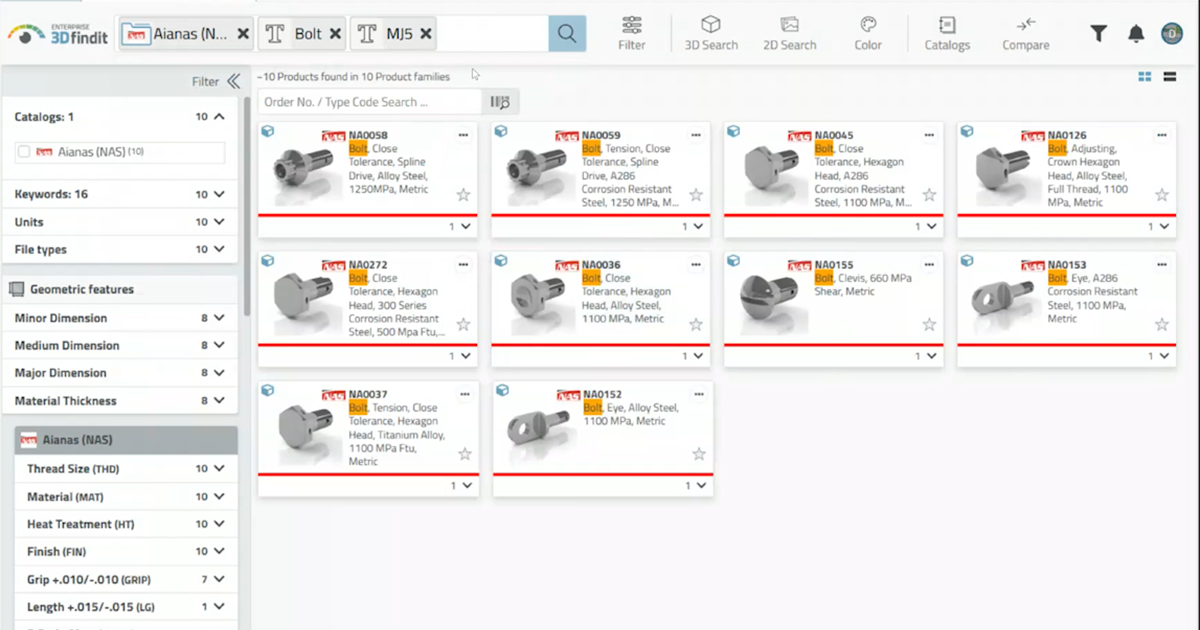Check the Aianas (NAS) catalog checkbox
The height and width of the screenshot is (630, 1200).
pyautogui.click(x=24, y=152)
